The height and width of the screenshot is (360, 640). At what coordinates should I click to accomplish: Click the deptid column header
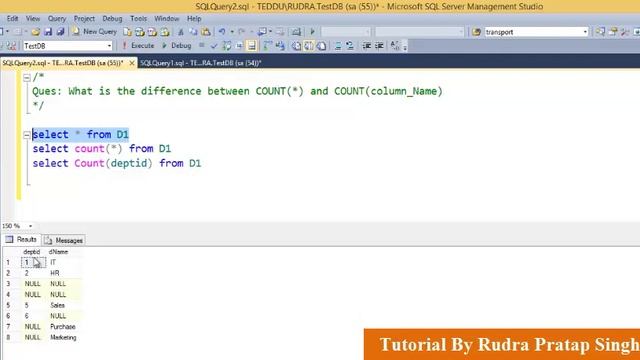point(32,252)
